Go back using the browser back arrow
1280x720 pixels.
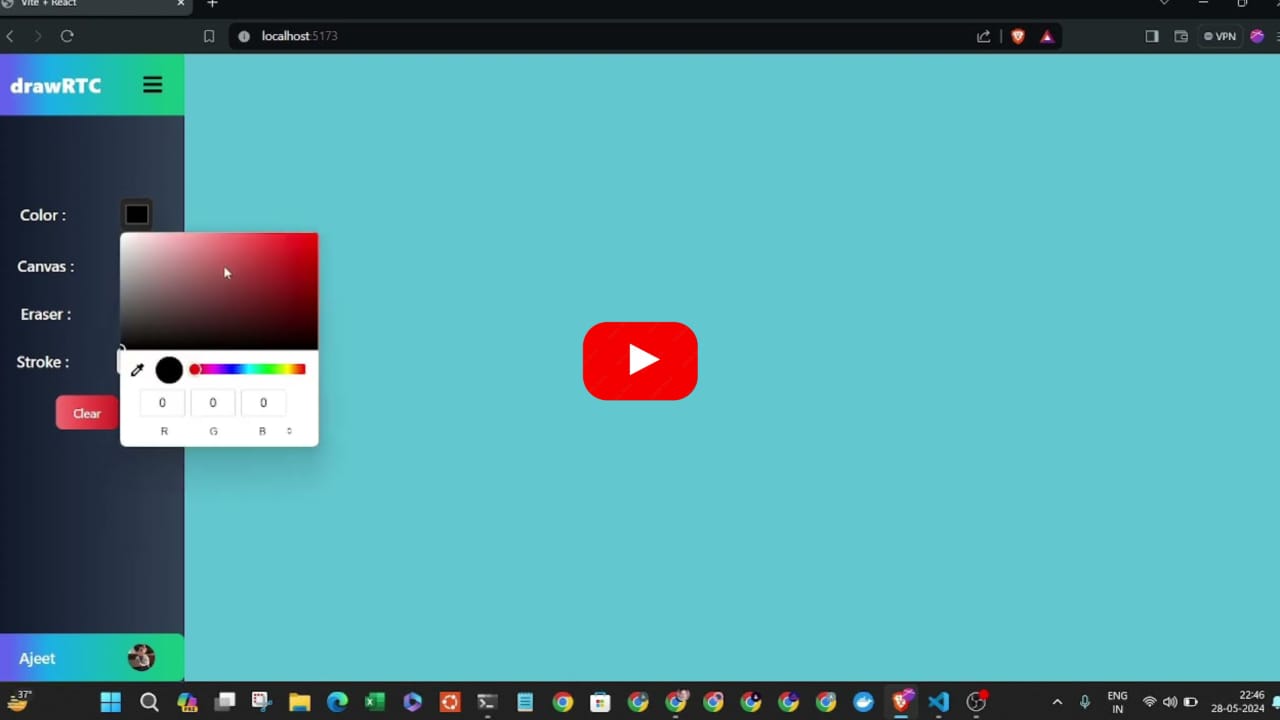[x=10, y=36]
